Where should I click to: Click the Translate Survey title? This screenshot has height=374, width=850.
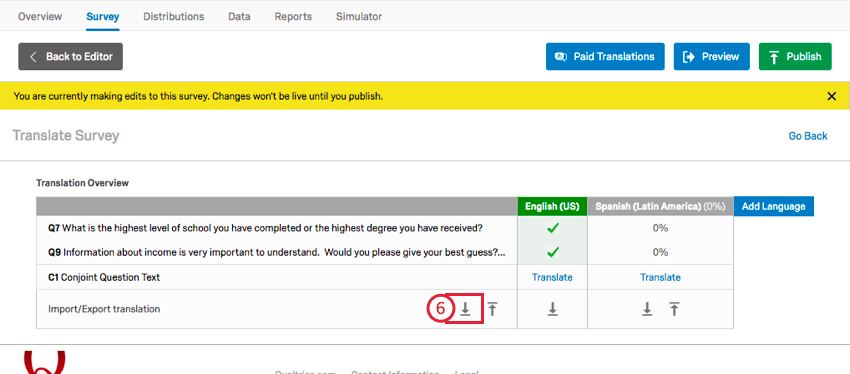tap(66, 136)
